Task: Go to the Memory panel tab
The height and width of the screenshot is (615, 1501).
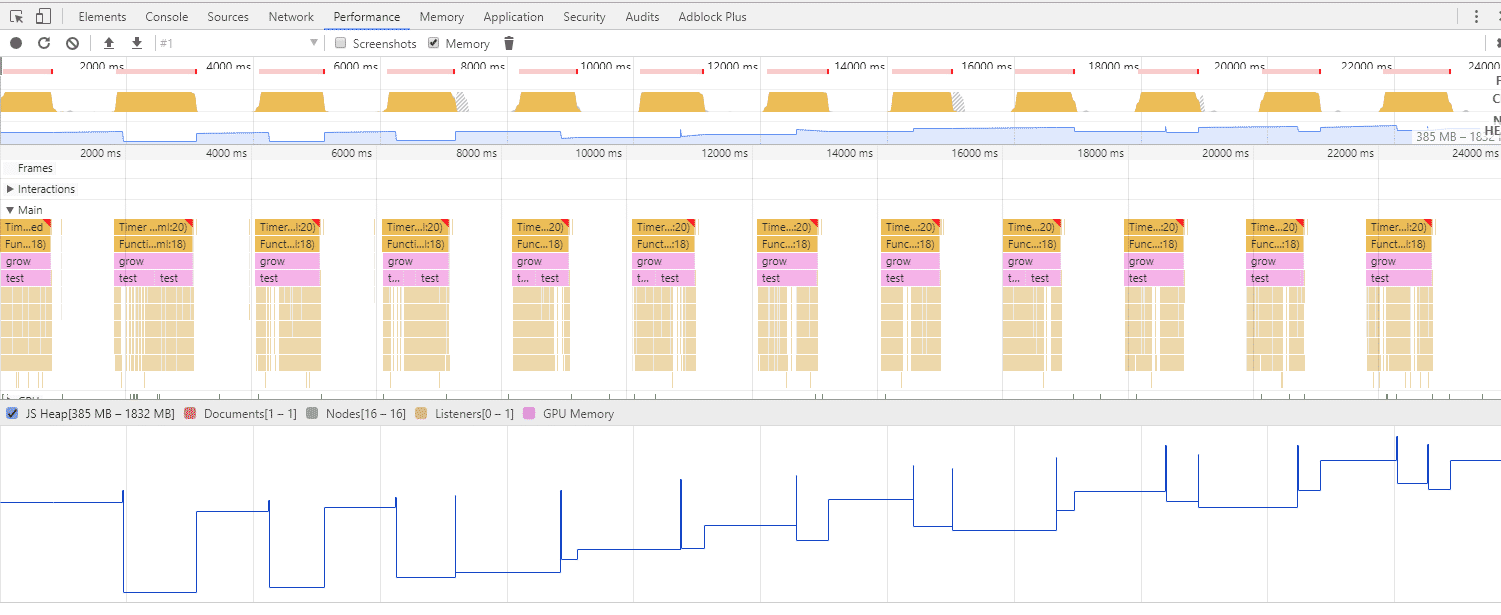Action: point(441,17)
